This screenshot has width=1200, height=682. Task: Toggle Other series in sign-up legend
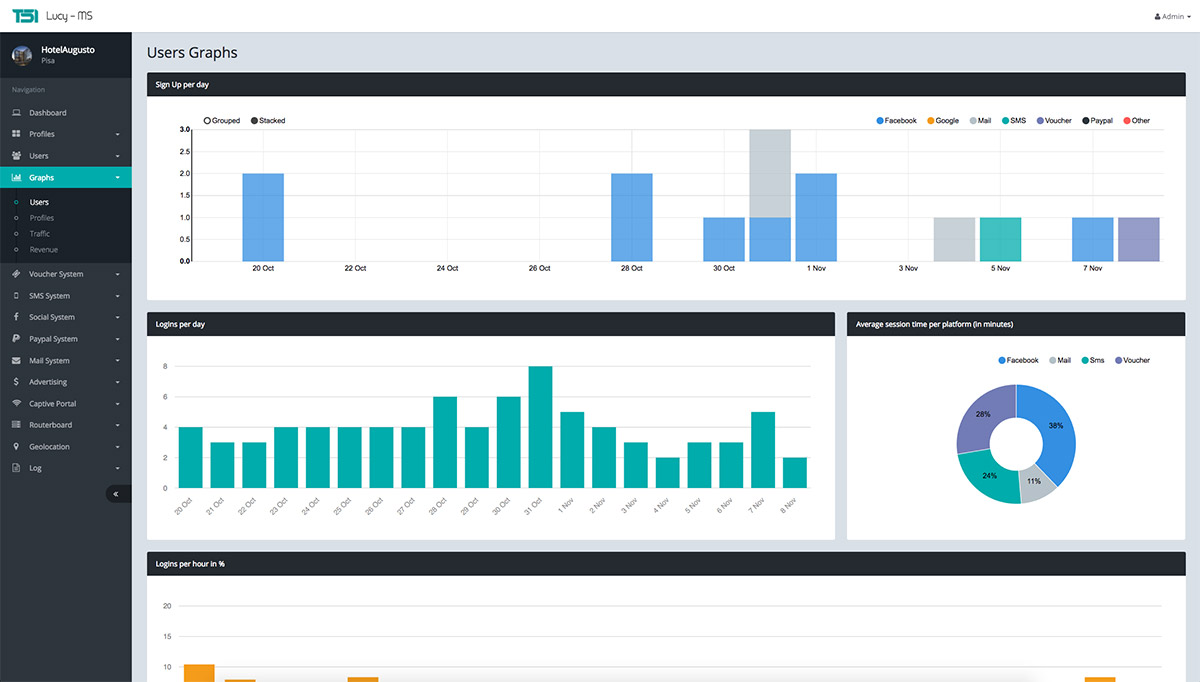click(x=1137, y=121)
